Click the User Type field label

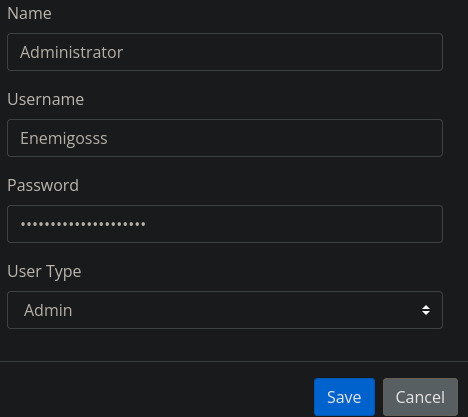pyautogui.click(x=44, y=272)
